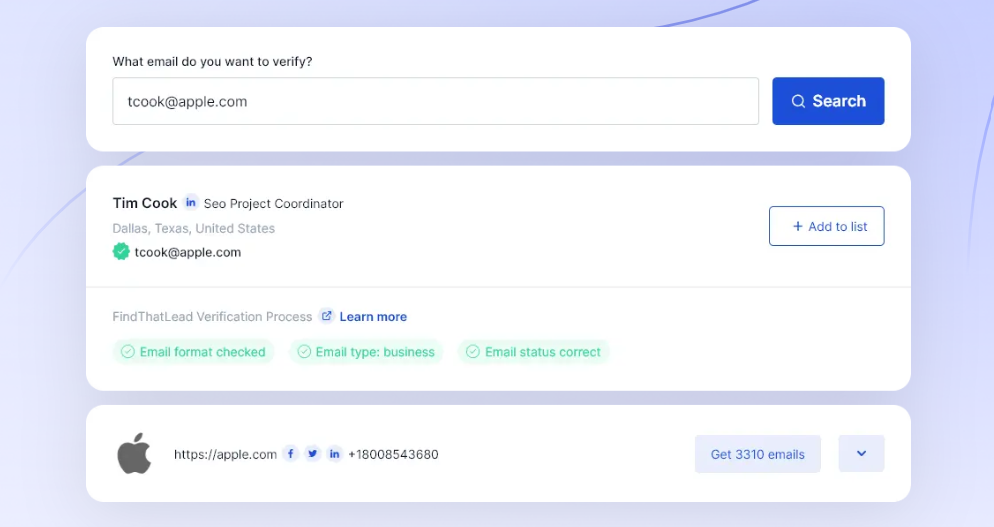Viewport: 994px width, 527px height.
Task: Click the verified email tcook@apple.com text
Action: click(x=188, y=252)
